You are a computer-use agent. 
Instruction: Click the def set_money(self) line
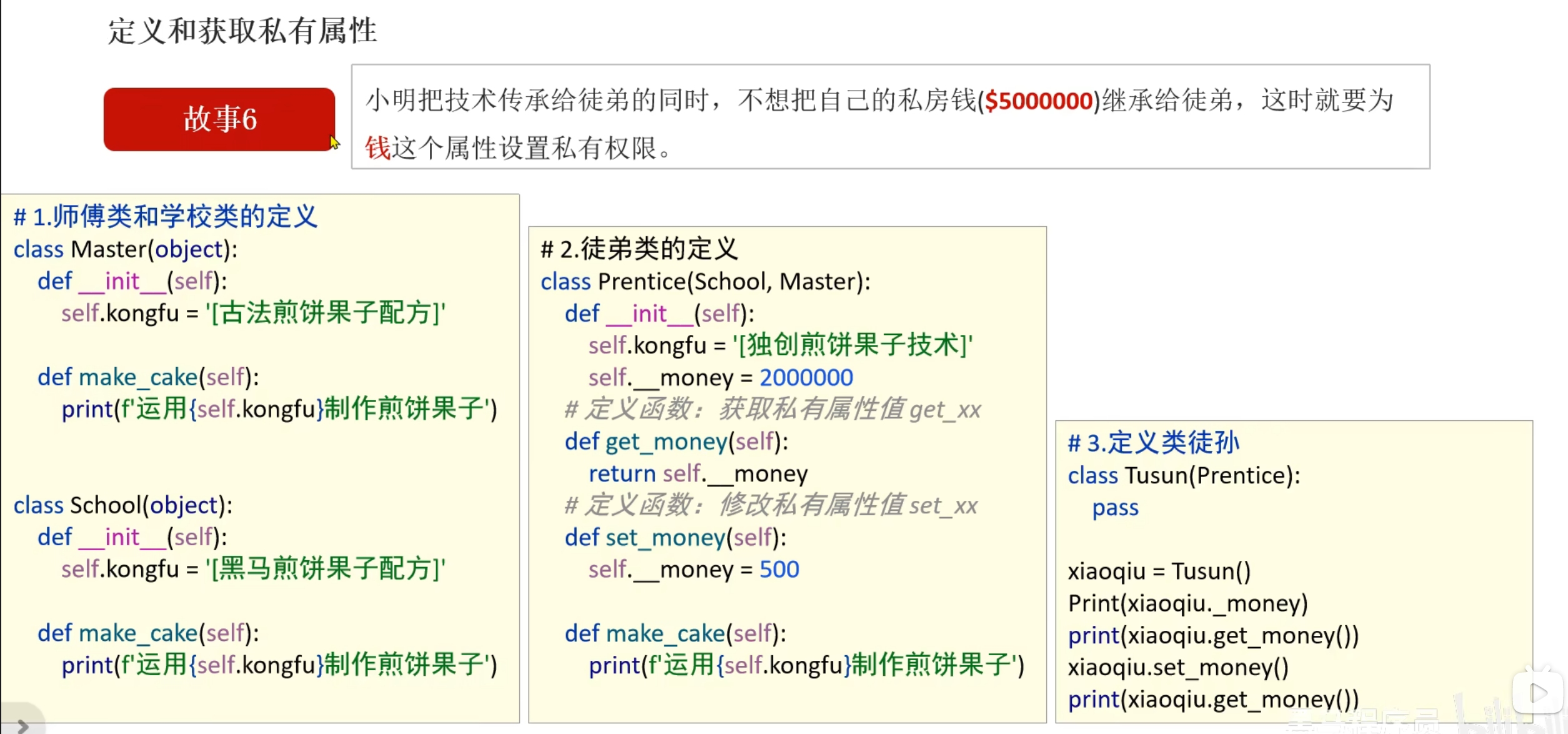[675, 538]
